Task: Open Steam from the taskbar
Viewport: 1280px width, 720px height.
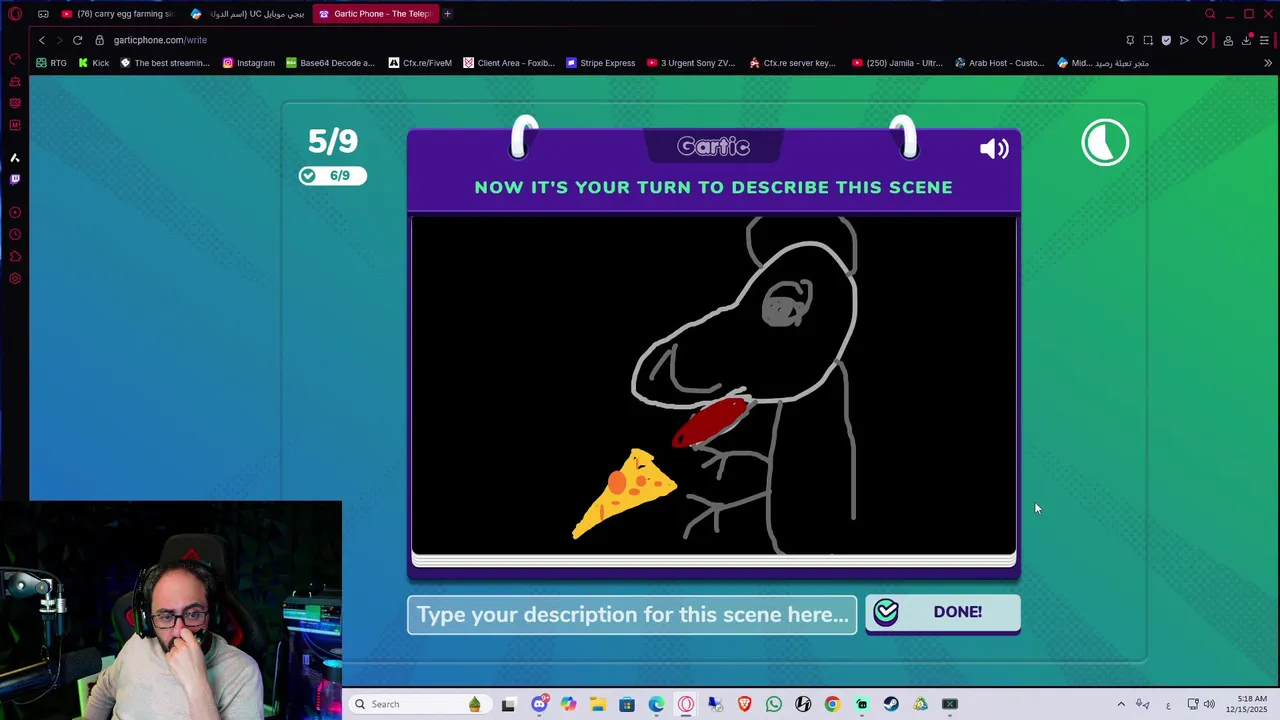Action: coord(891,704)
